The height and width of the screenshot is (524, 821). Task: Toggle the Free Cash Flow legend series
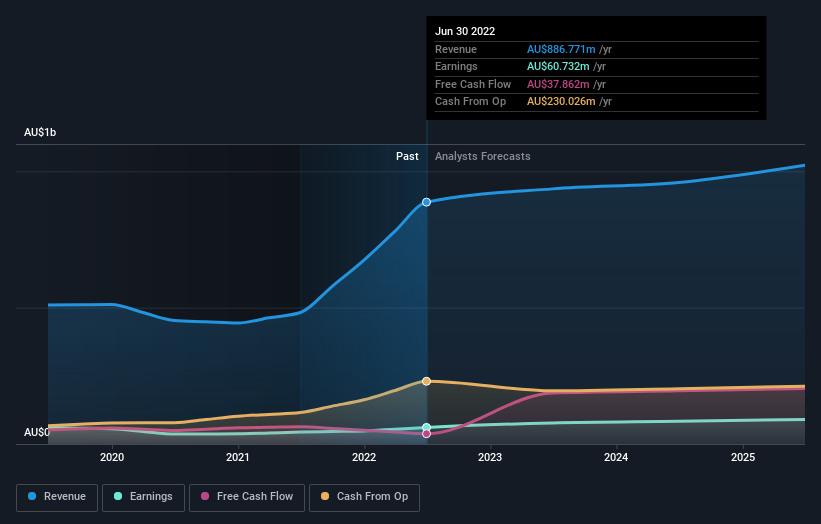pyautogui.click(x=247, y=497)
